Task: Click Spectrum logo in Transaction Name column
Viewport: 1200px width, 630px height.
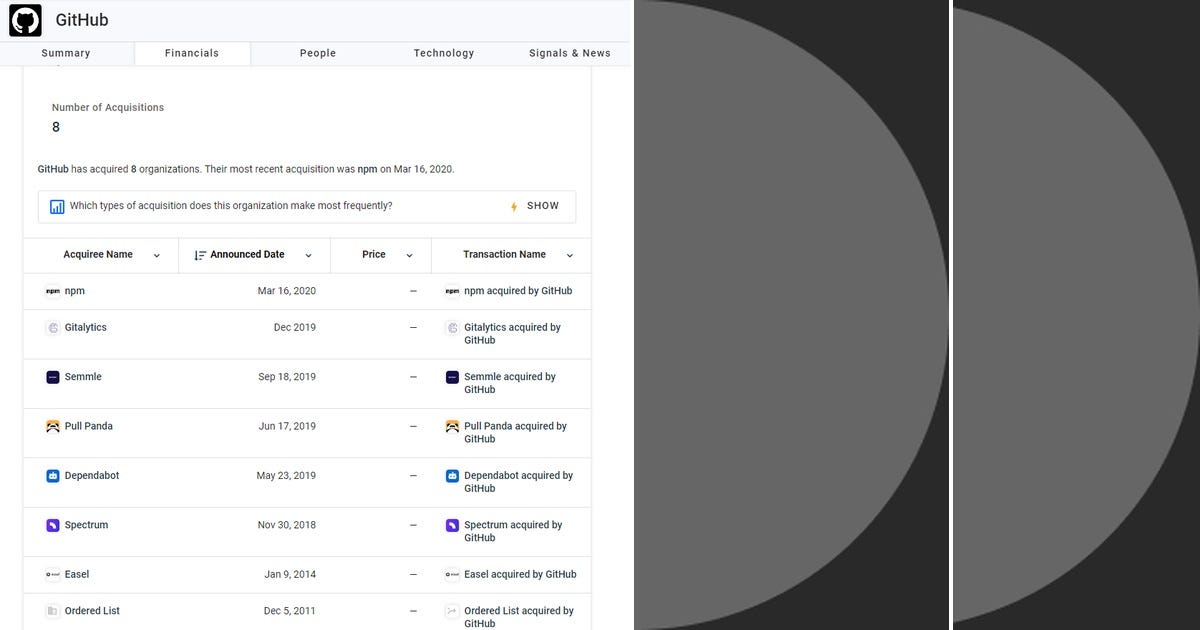Action: tap(452, 525)
